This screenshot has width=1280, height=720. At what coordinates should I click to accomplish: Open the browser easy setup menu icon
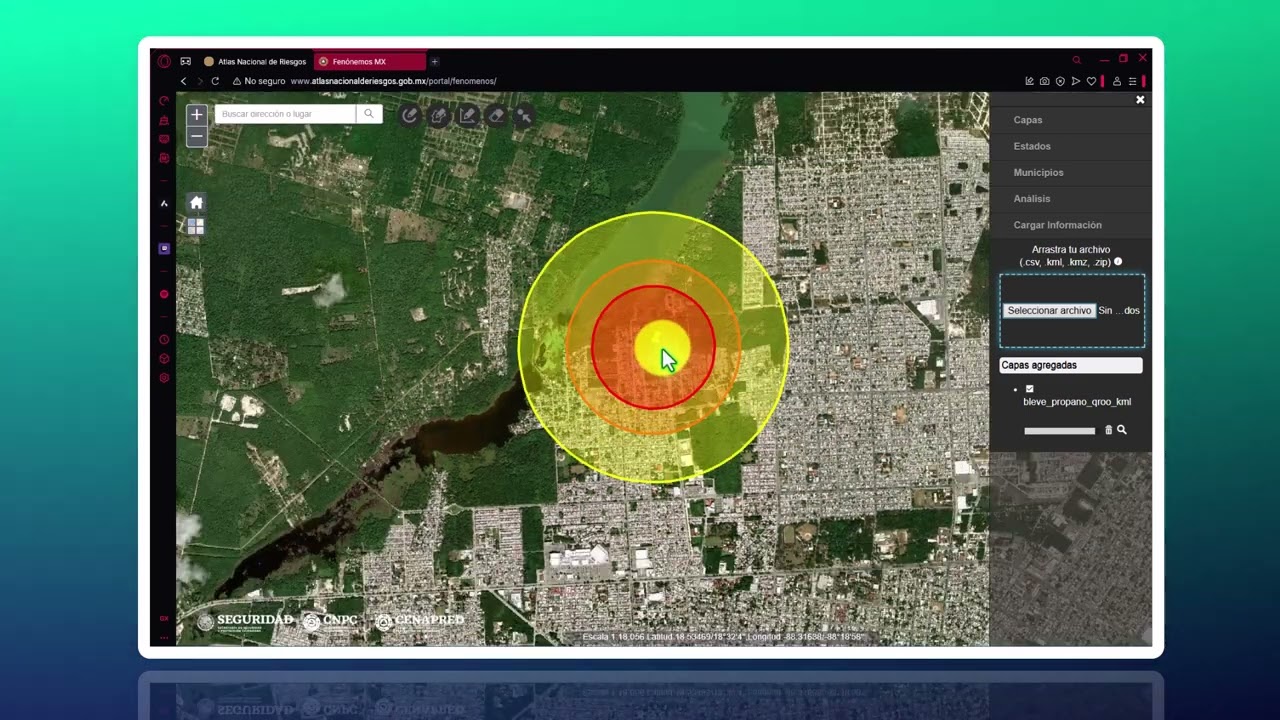pyautogui.click(x=1132, y=81)
